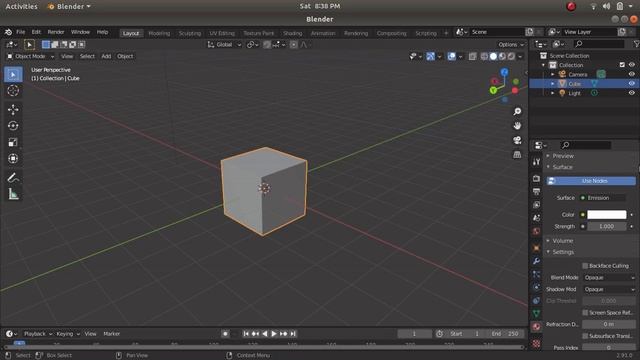
Task: Open the Ubuntu Activities overview
Action: (x=21, y=7)
